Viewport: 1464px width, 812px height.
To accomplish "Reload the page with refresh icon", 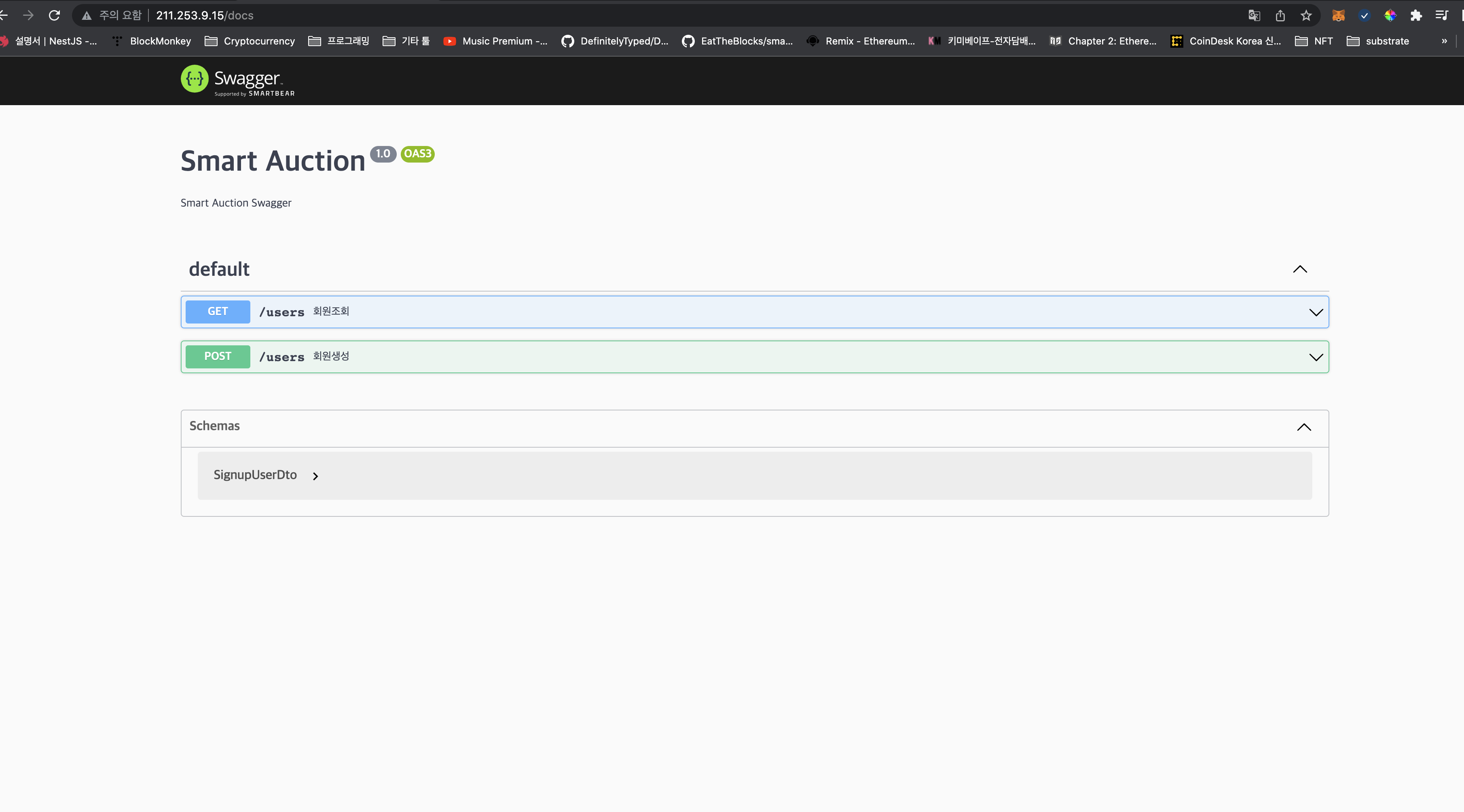I will (x=55, y=15).
